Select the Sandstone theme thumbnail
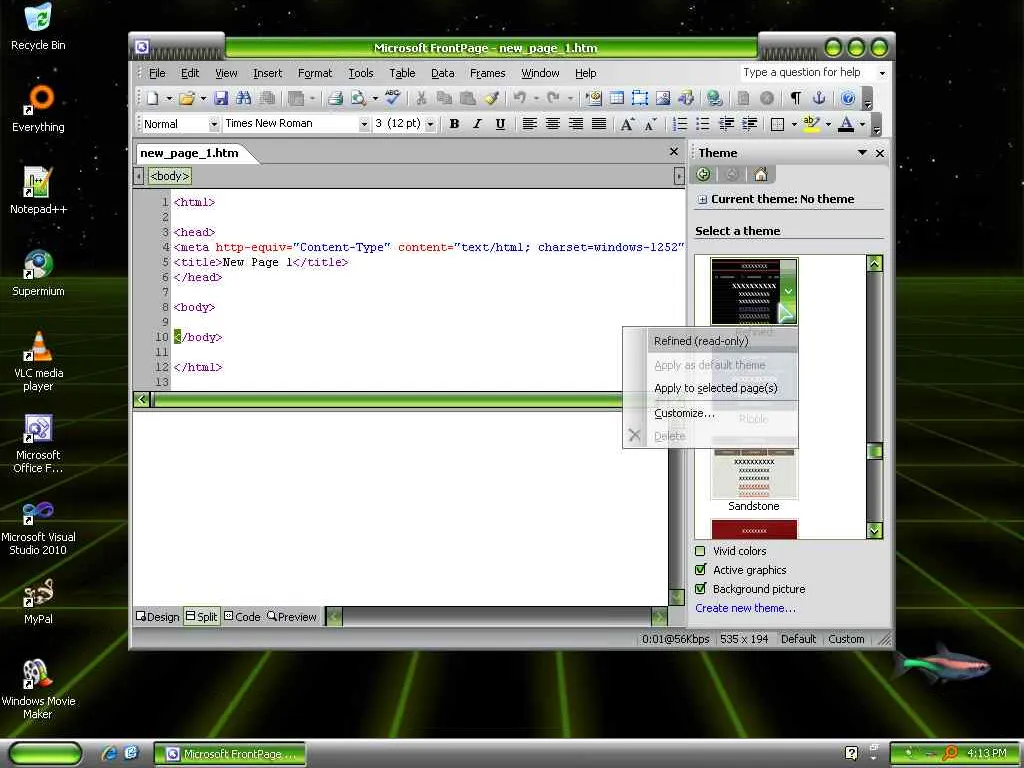 (754, 475)
